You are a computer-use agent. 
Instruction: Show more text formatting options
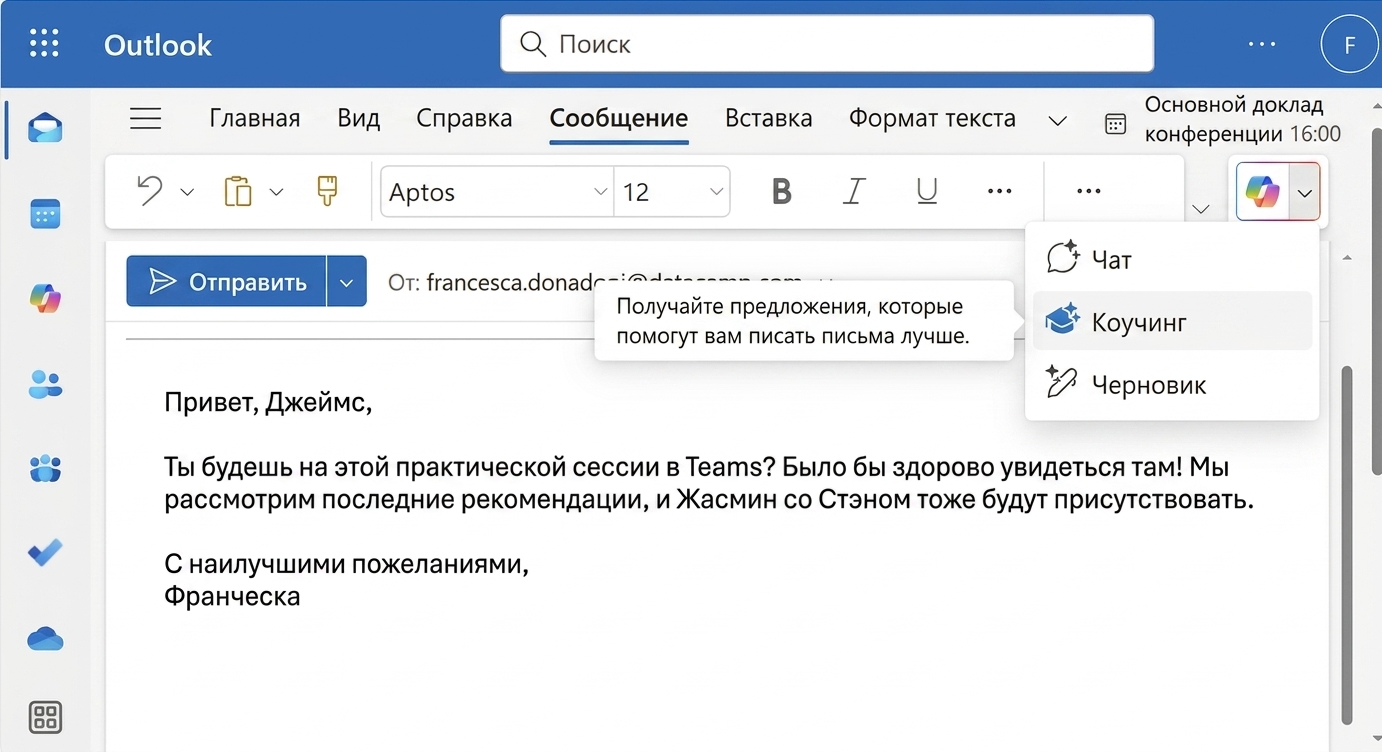999,191
